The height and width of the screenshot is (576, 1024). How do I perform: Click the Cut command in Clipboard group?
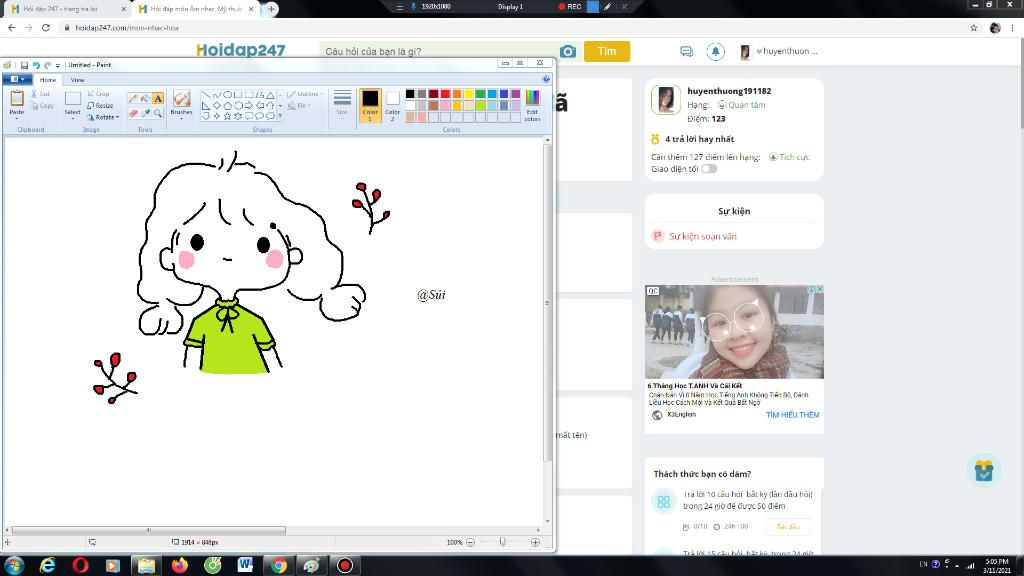[40, 94]
